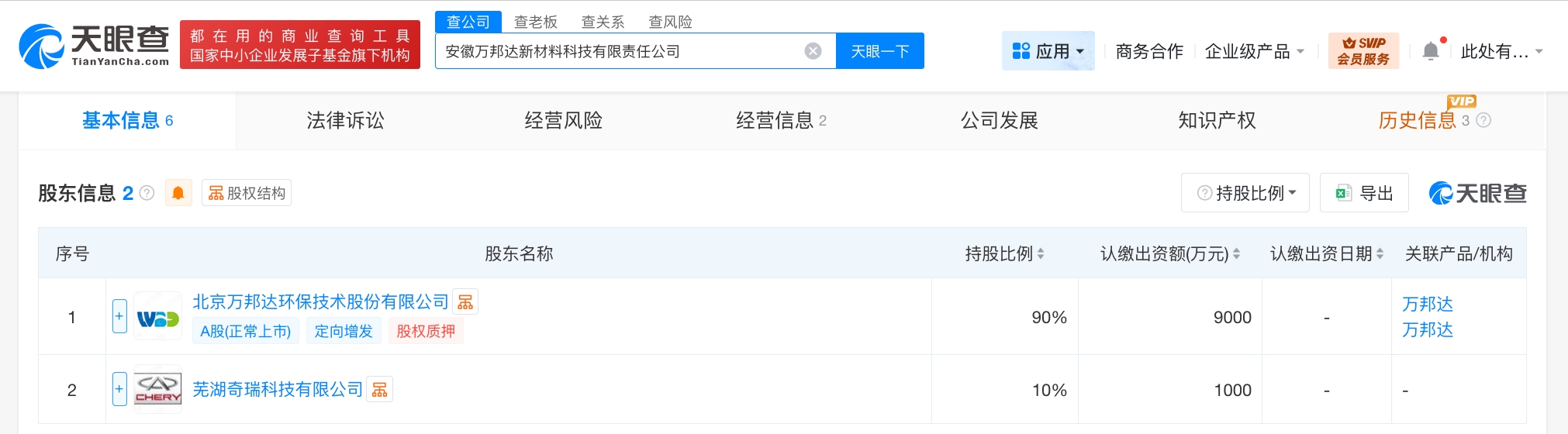Open the notification bell in header

click(x=1431, y=51)
